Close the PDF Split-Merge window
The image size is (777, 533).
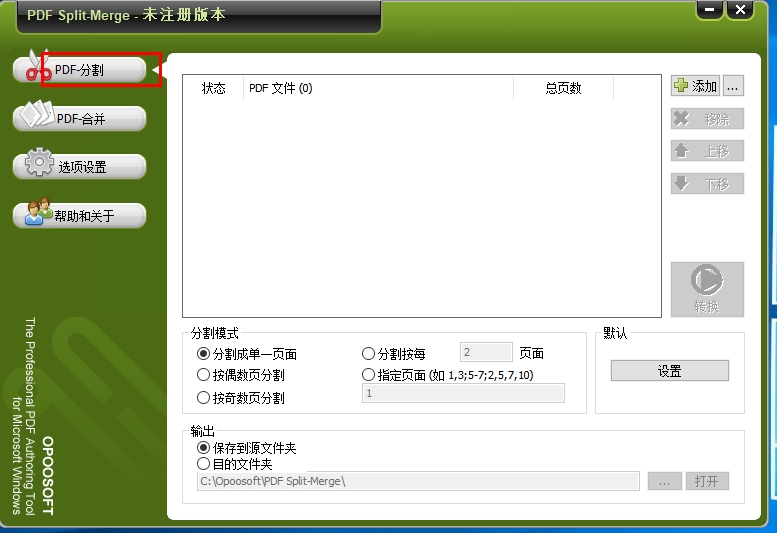[x=740, y=10]
